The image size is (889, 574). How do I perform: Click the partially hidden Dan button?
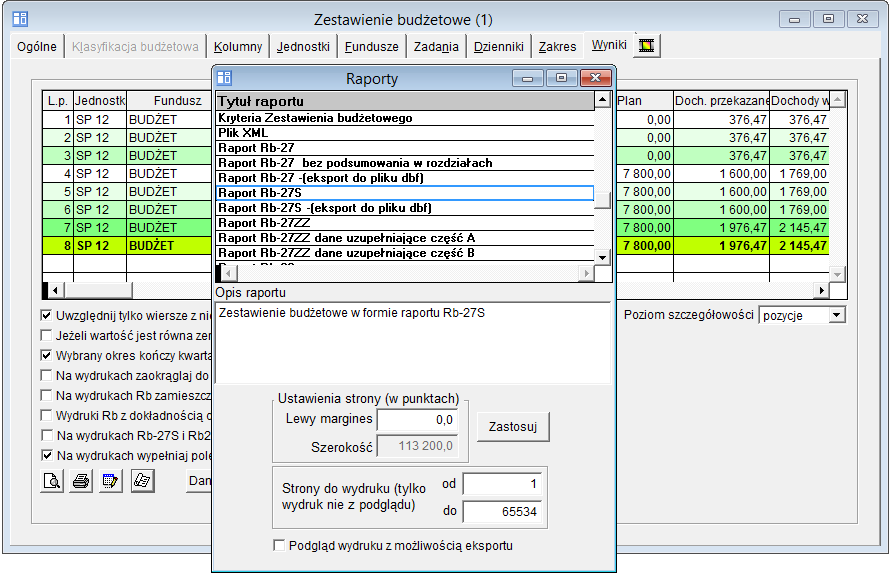(199, 481)
